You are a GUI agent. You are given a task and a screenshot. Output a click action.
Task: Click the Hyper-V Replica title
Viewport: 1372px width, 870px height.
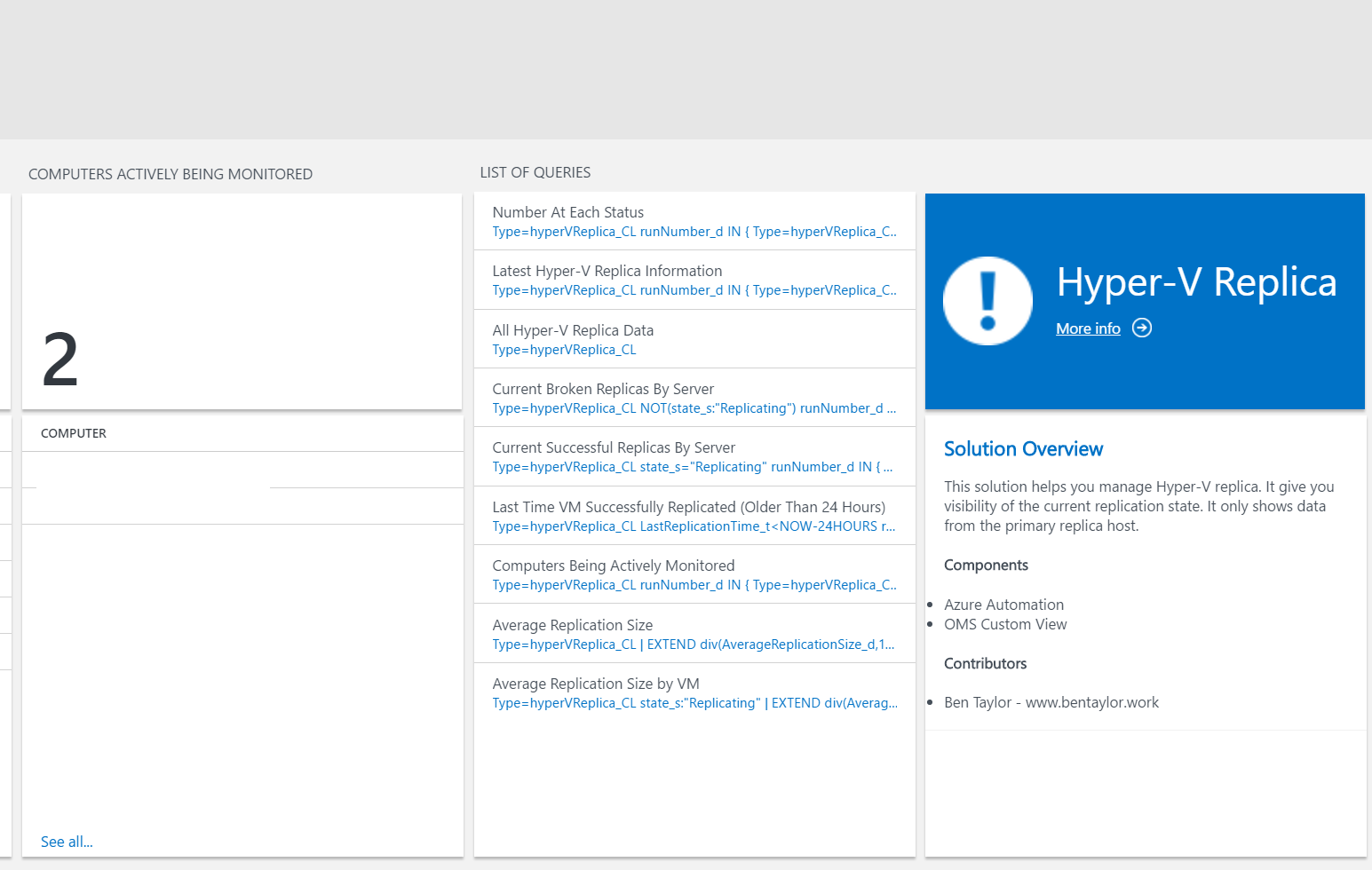pos(1196,282)
